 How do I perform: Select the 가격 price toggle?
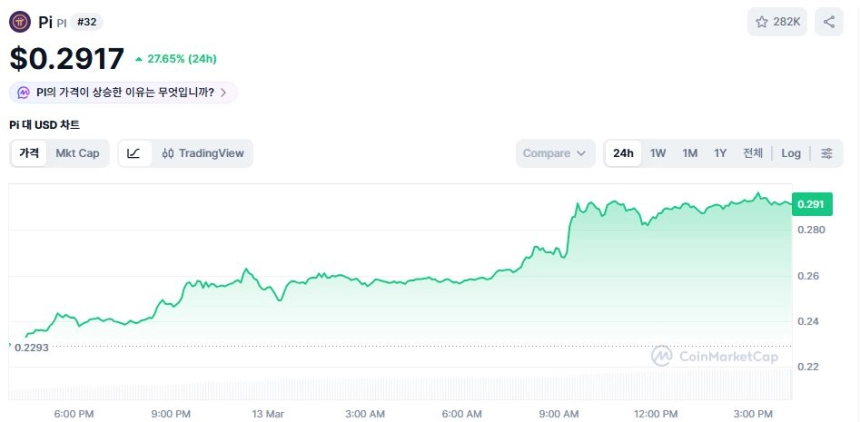coord(29,153)
